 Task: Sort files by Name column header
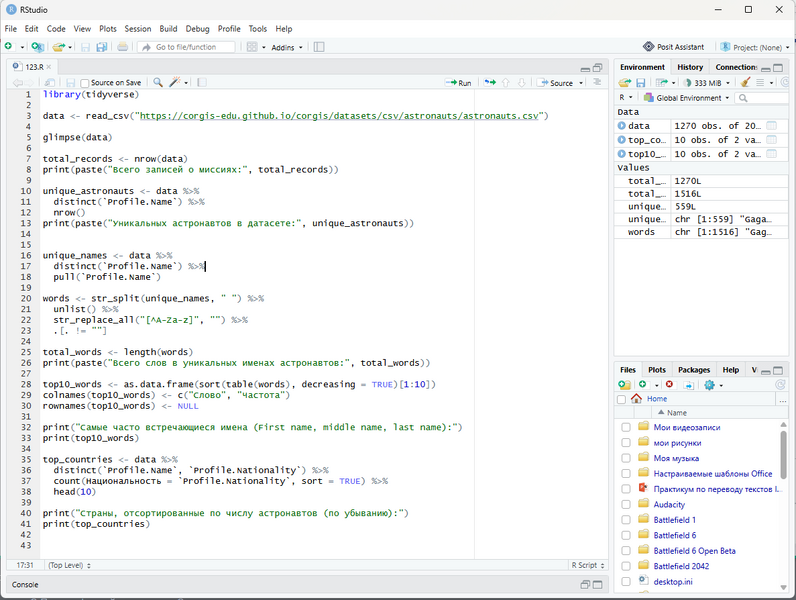677,413
